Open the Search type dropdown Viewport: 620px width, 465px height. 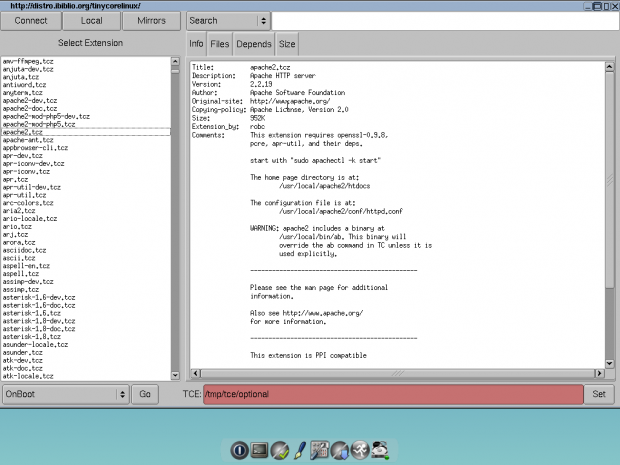coord(228,21)
